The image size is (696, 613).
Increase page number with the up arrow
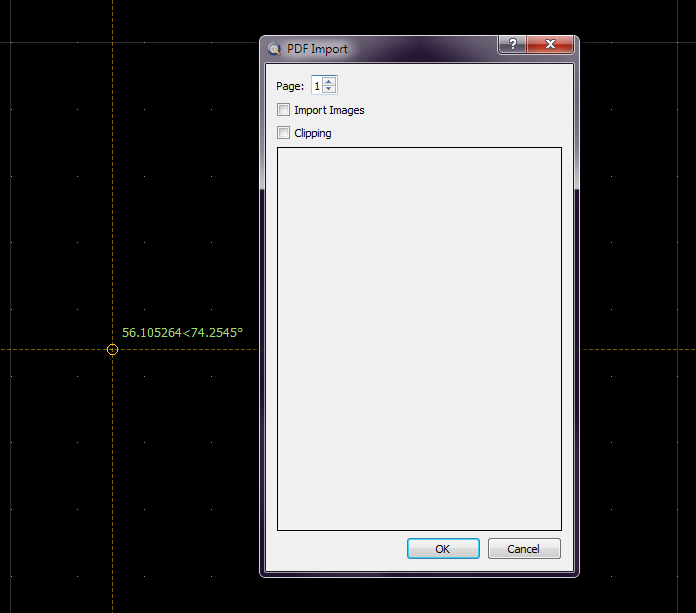pyautogui.click(x=330, y=81)
